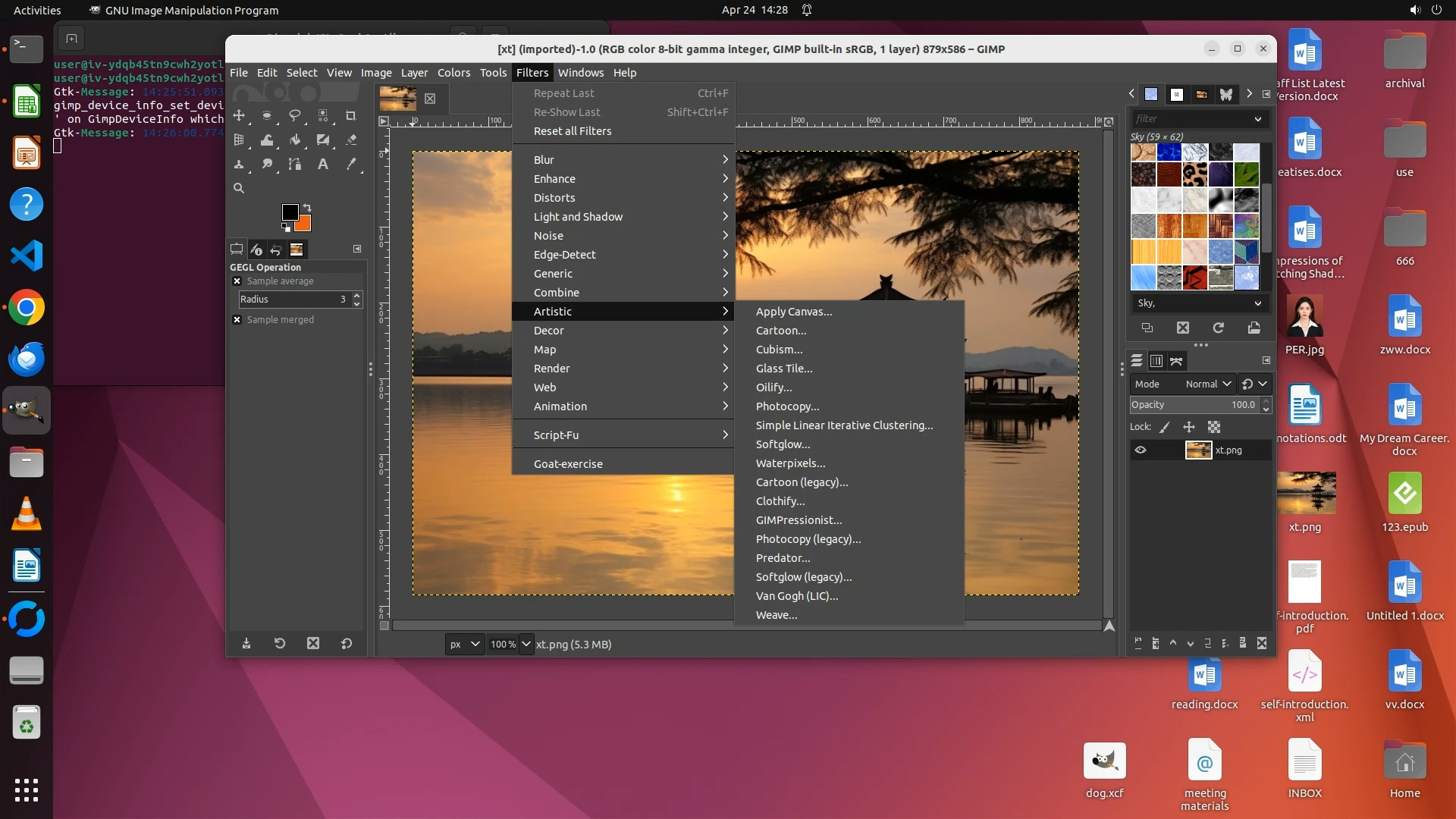Select the Text tool
1456x819 pixels.
pyautogui.click(x=323, y=164)
